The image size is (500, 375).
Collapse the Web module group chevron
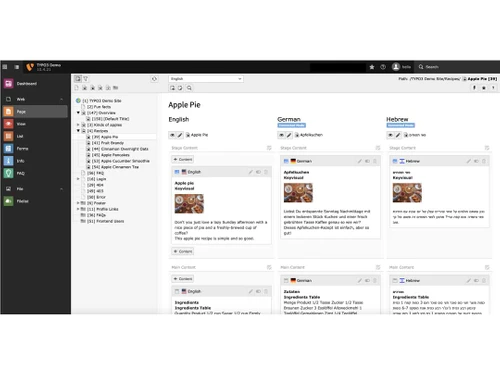(62, 99)
